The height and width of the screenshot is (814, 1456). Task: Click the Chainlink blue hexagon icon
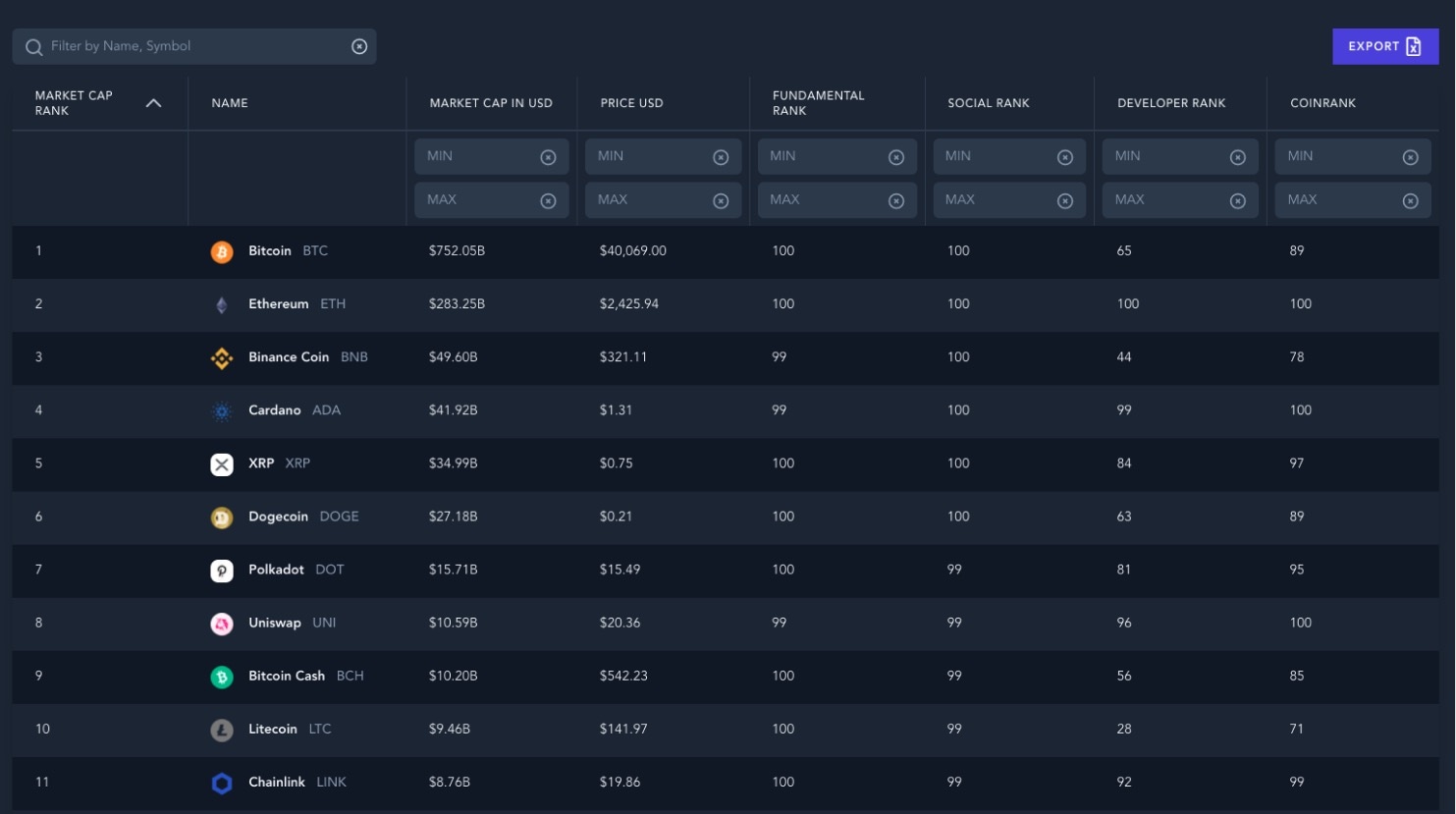point(222,783)
